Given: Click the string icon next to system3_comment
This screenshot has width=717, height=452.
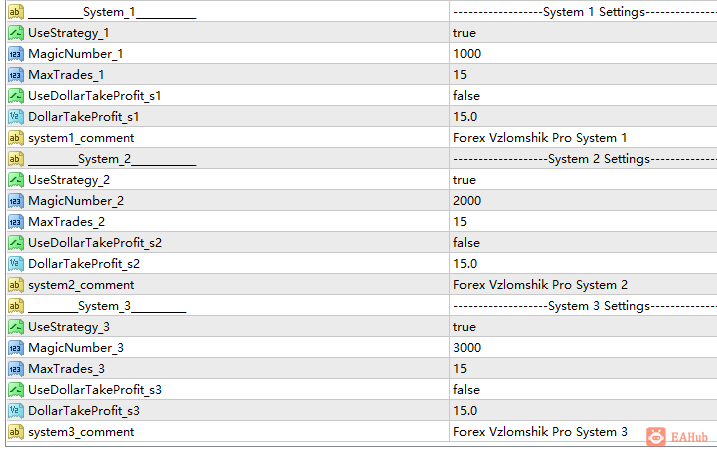Looking at the screenshot, I should [15, 432].
